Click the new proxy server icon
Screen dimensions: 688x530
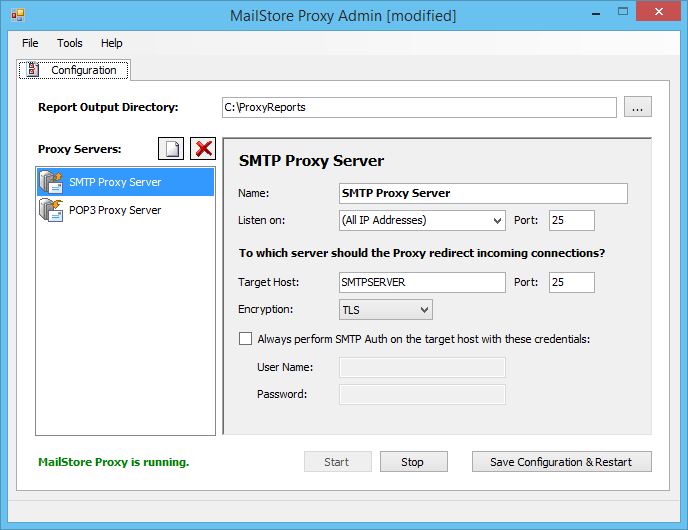tap(171, 149)
